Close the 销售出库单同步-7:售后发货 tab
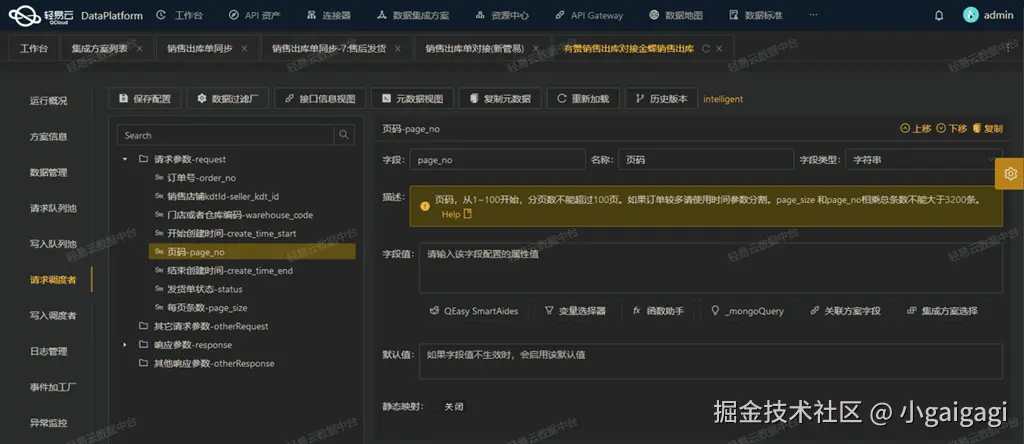 pyautogui.click(x=398, y=48)
